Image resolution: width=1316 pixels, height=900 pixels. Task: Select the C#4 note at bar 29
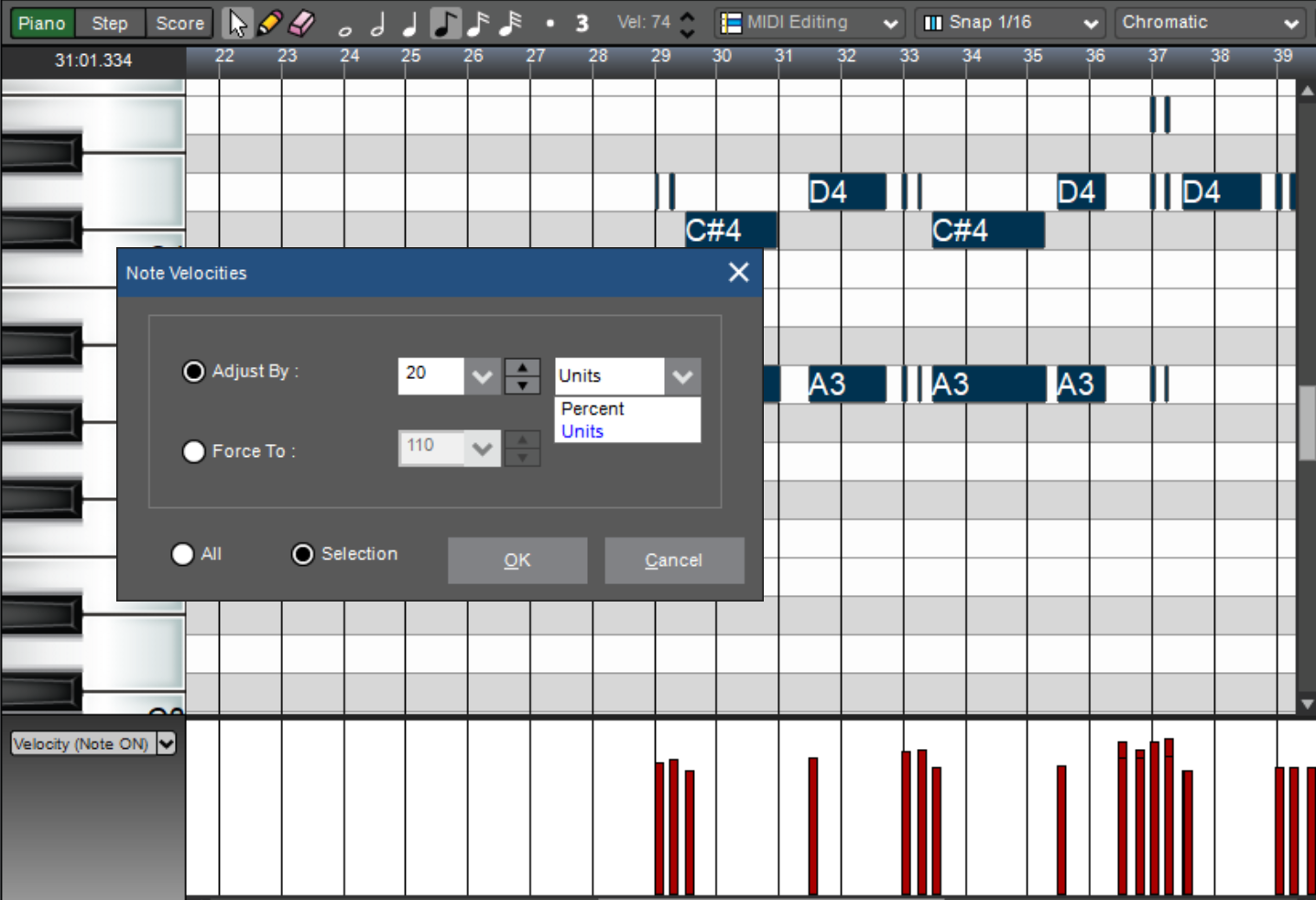(x=731, y=230)
